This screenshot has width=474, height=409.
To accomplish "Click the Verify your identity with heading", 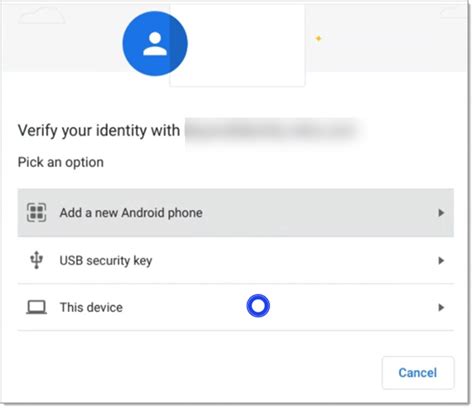I will tap(99, 130).
